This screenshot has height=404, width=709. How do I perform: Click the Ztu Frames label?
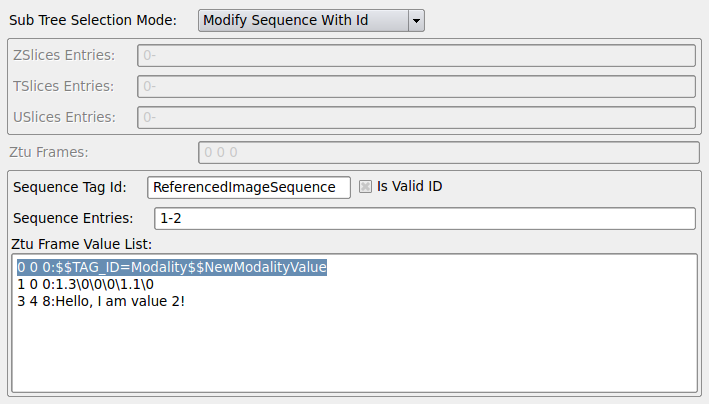coord(49,152)
